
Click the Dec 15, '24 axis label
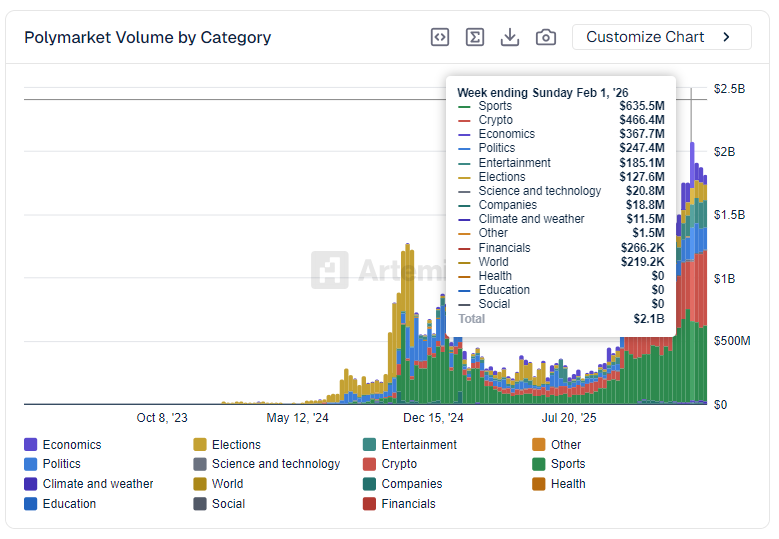pyautogui.click(x=433, y=418)
